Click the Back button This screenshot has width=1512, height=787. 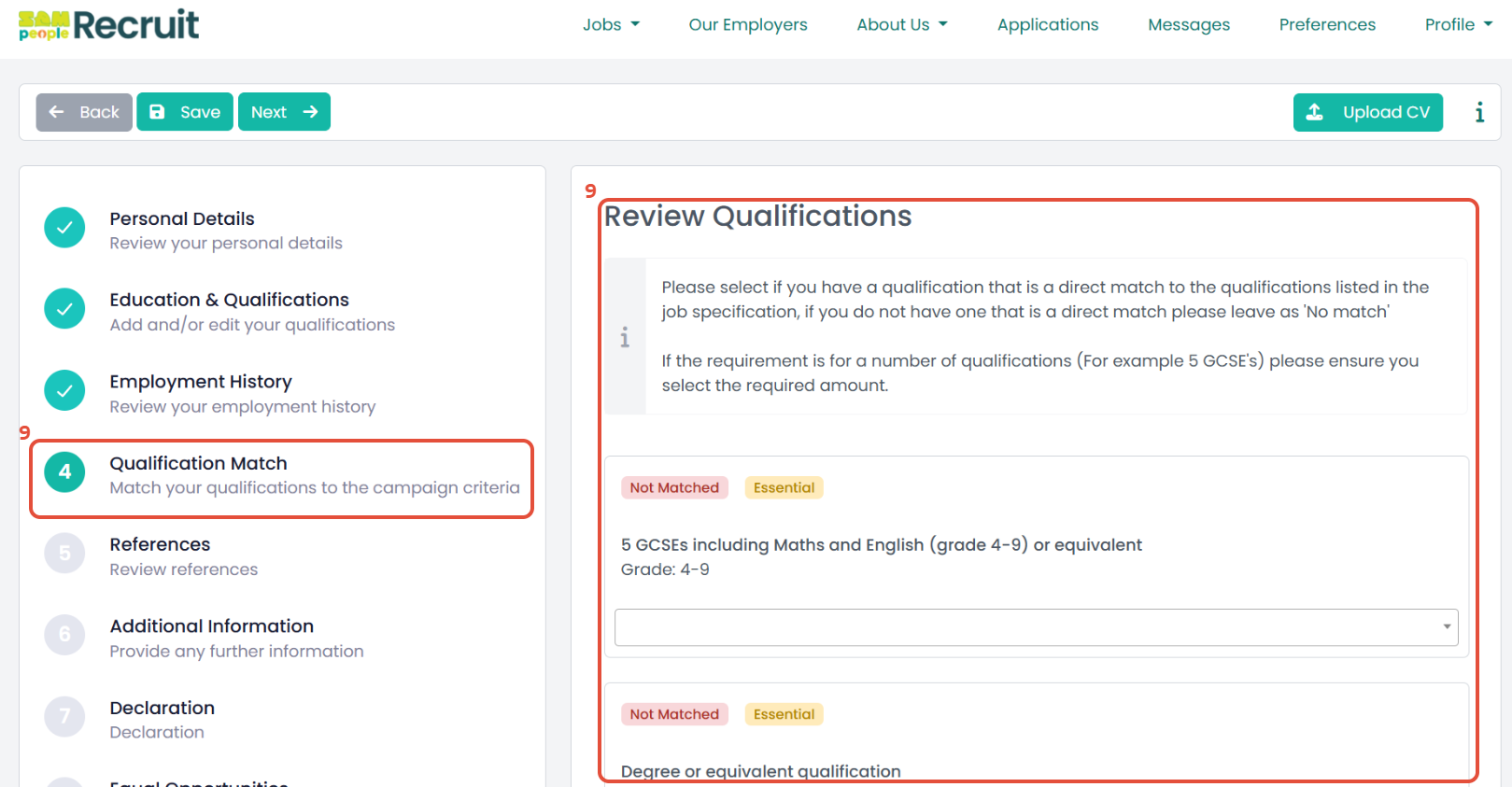(x=84, y=112)
